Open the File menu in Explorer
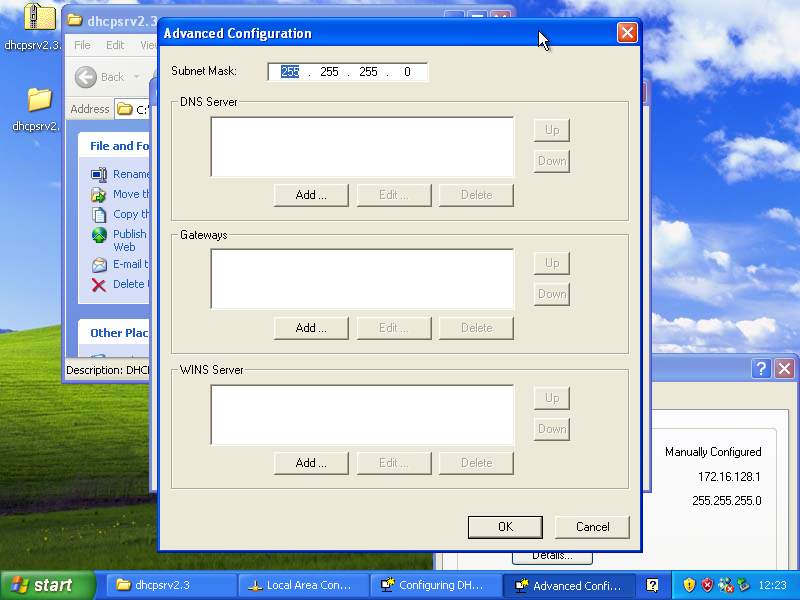 tap(82, 45)
